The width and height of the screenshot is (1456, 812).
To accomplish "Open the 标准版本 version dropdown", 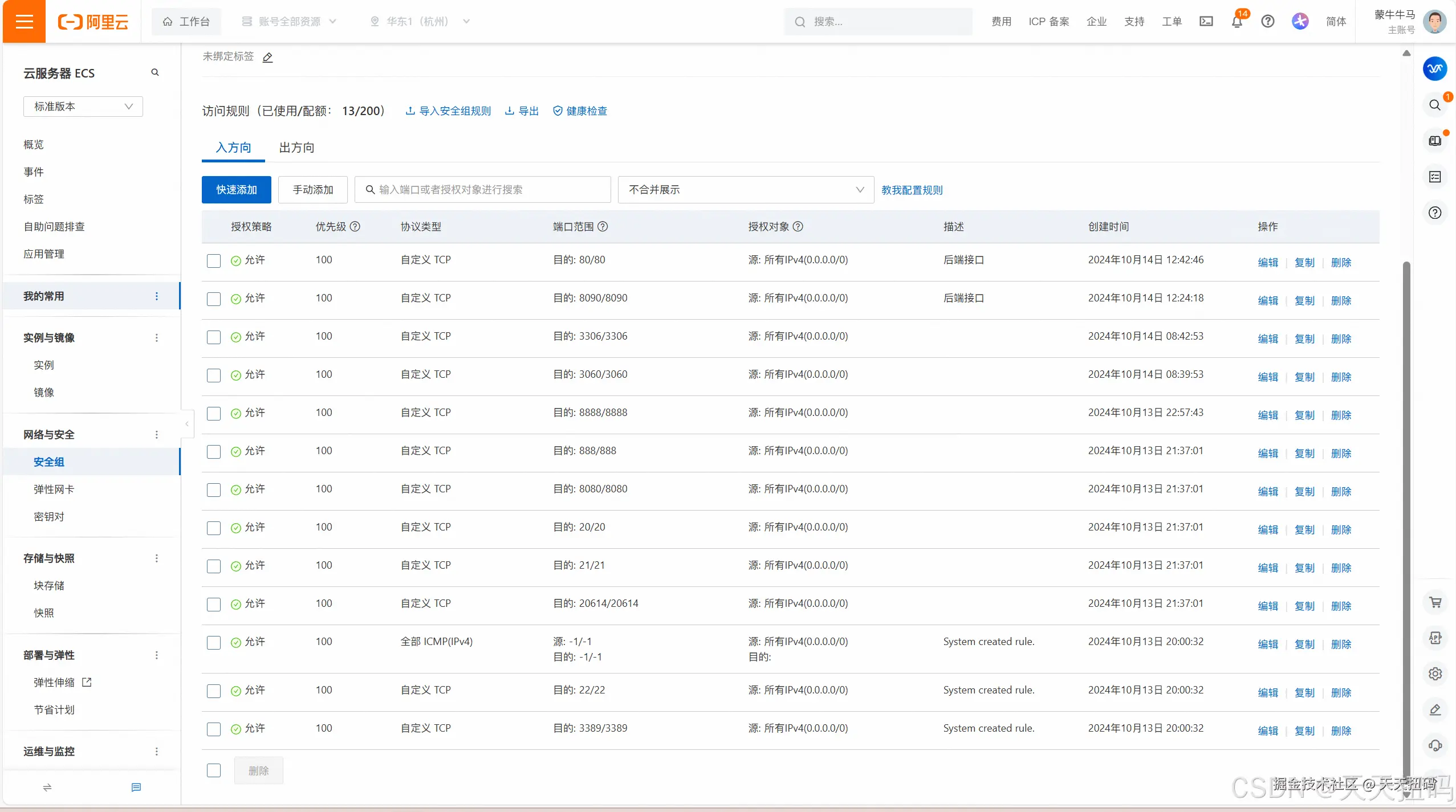I will tap(83, 107).
